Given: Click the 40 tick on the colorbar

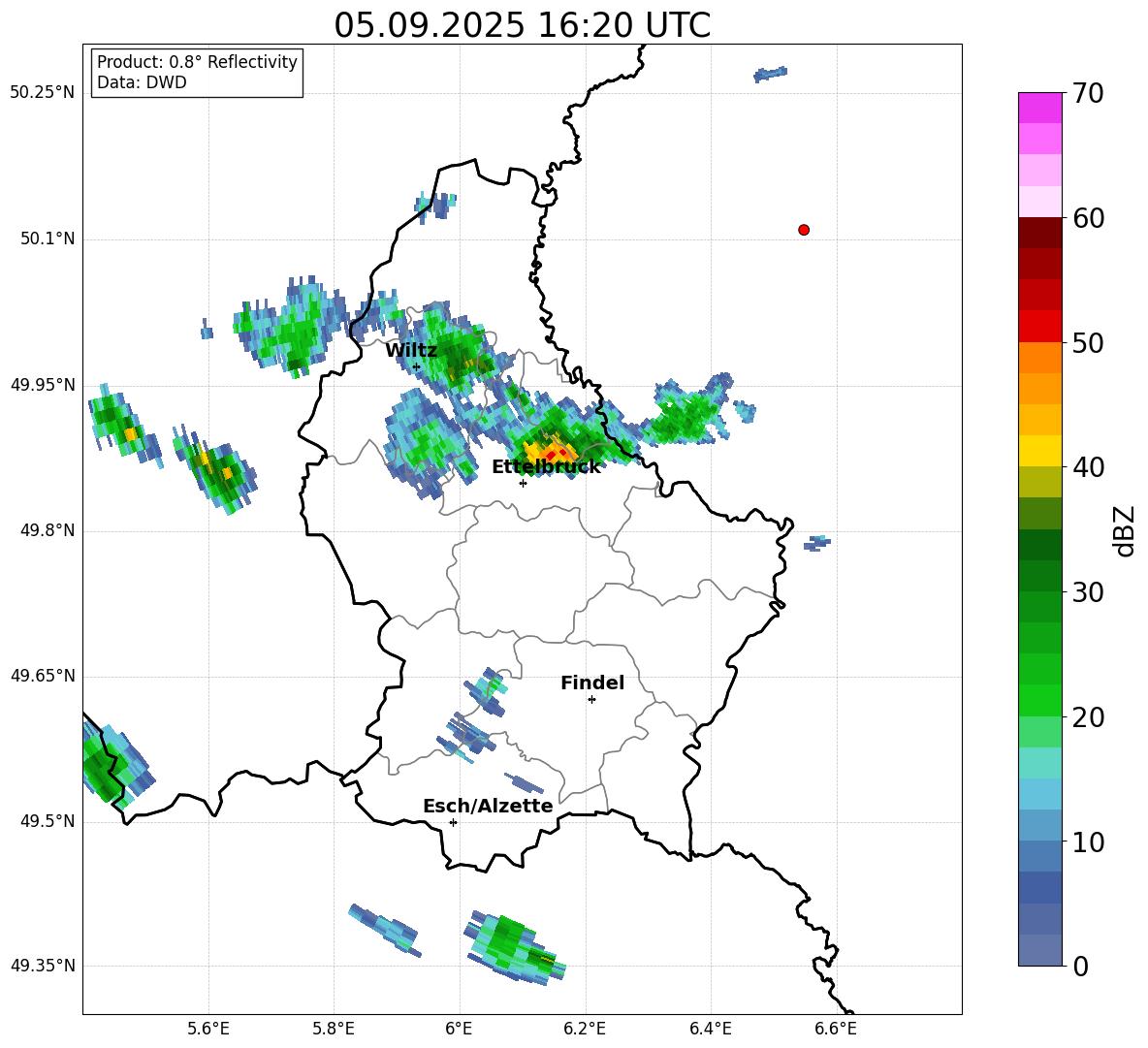Looking at the screenshot, I should [x=1087, y=467].
